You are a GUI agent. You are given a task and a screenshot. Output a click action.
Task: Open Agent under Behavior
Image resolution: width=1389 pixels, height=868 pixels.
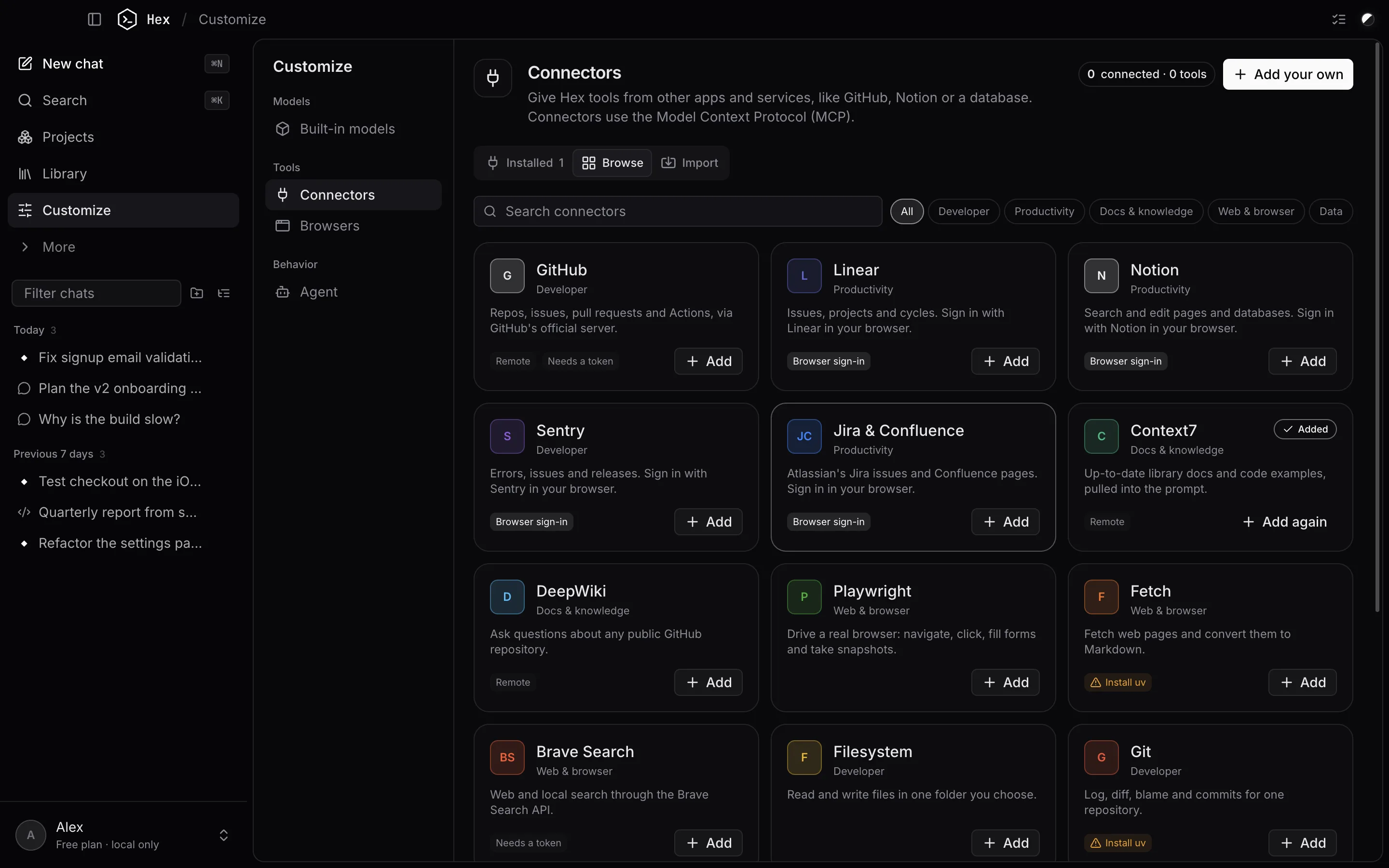(x=353, y=292)
